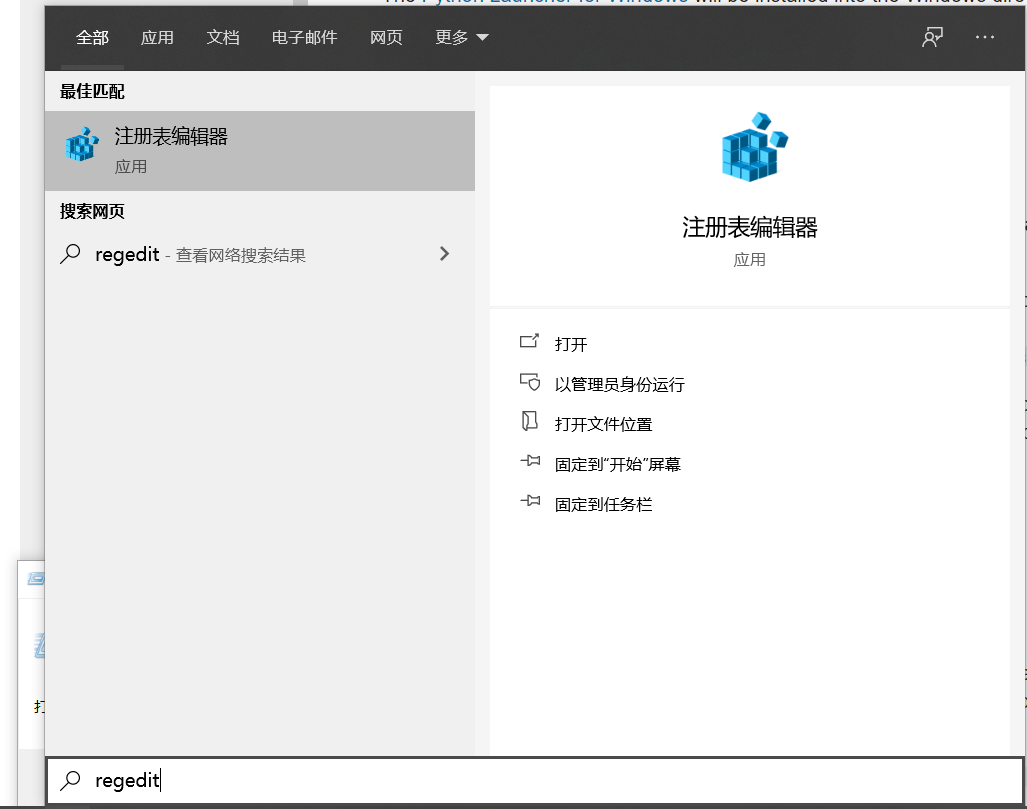Click the 打开文件位置 file location icon
1027x809 pixels.
[529, 421]
